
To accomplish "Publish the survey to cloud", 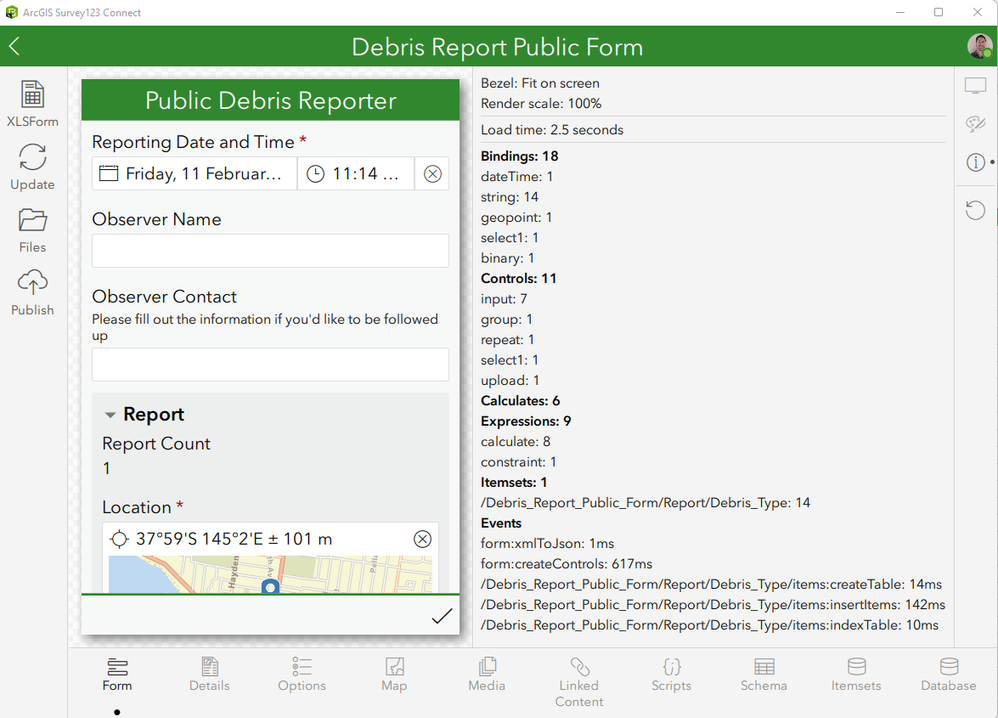I will pyautogui.click(x=32, y=292).
